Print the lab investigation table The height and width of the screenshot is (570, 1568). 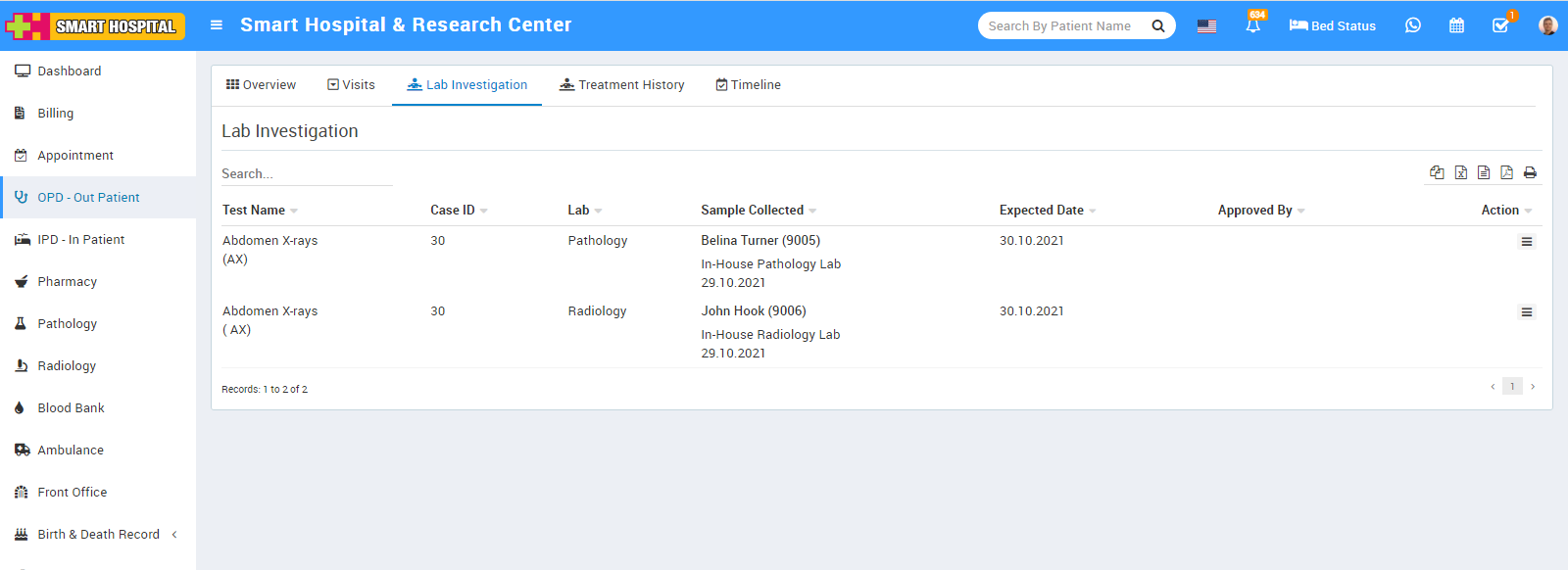click(1530, 172)
